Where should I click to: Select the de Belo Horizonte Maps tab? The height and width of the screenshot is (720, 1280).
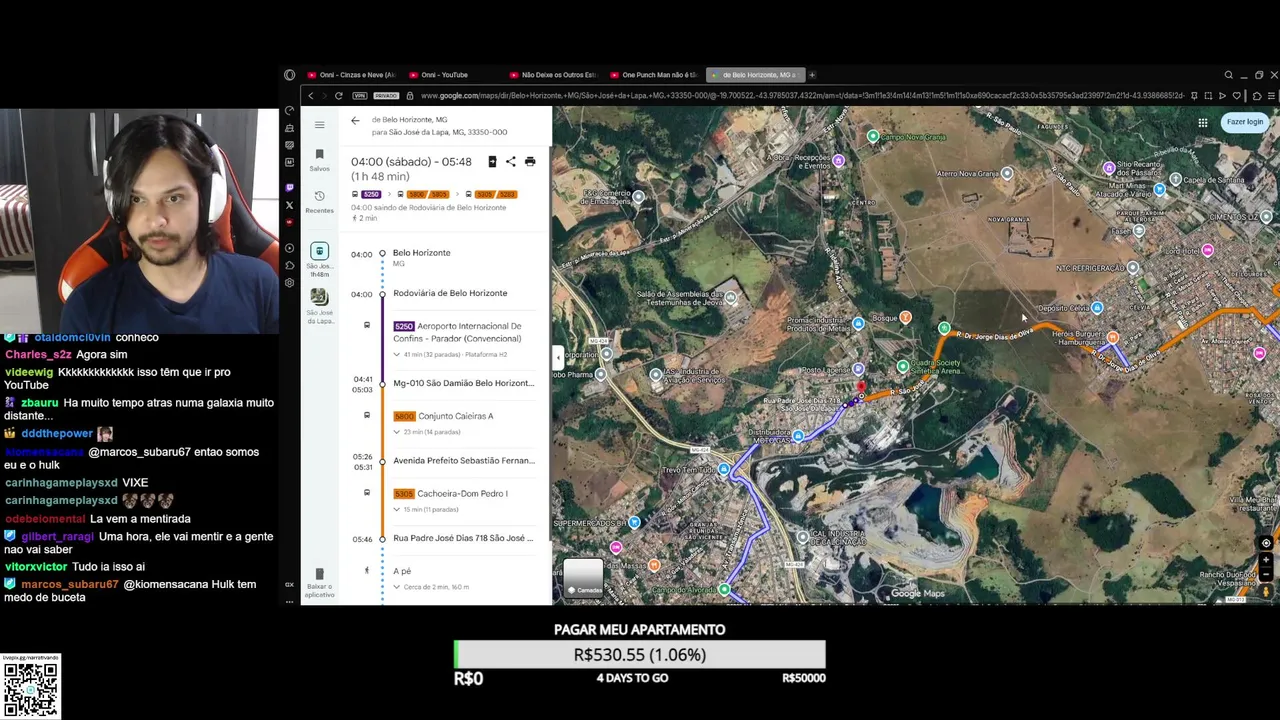coord(755,75)
